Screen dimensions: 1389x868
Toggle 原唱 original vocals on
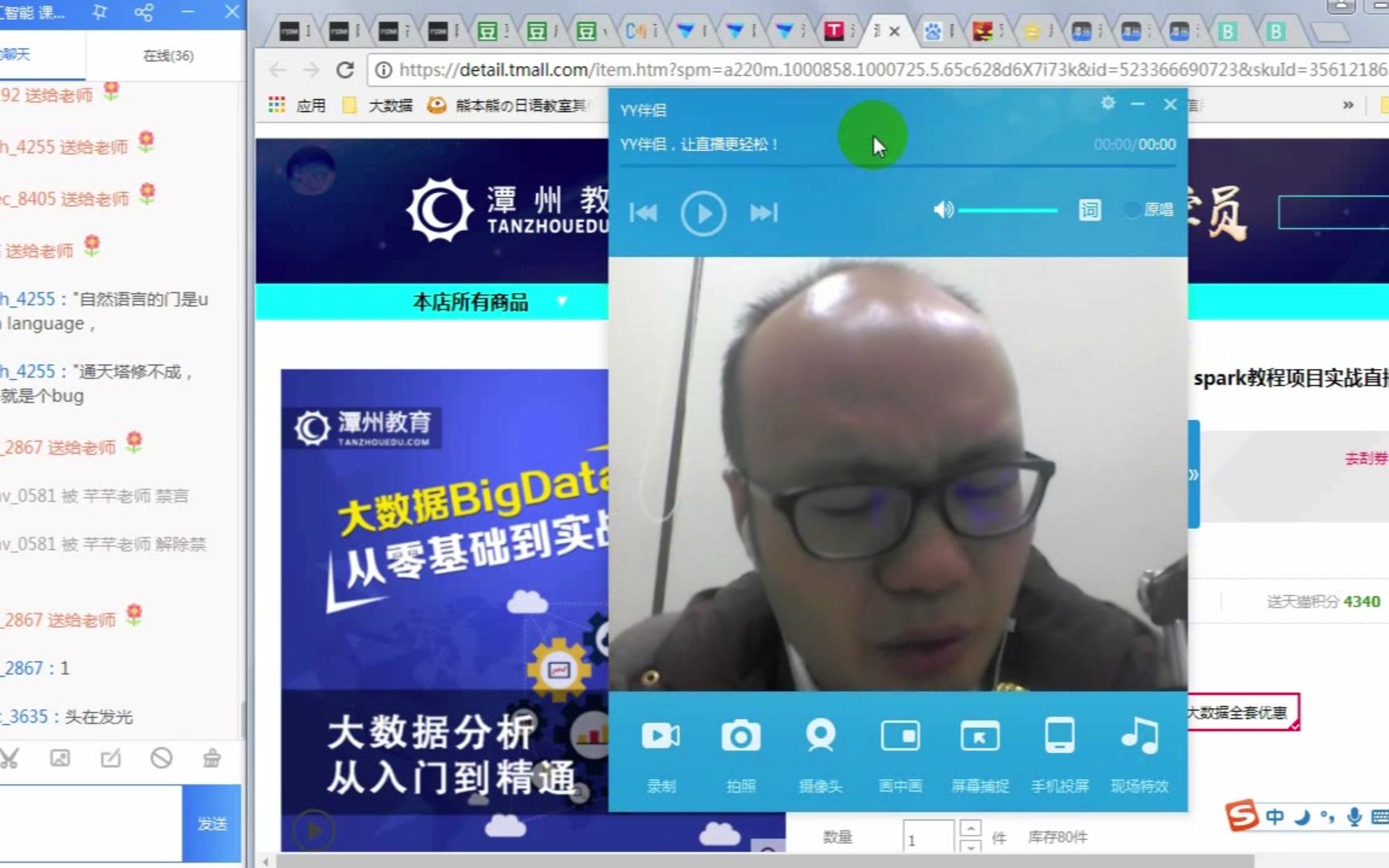coord(1134,210)
